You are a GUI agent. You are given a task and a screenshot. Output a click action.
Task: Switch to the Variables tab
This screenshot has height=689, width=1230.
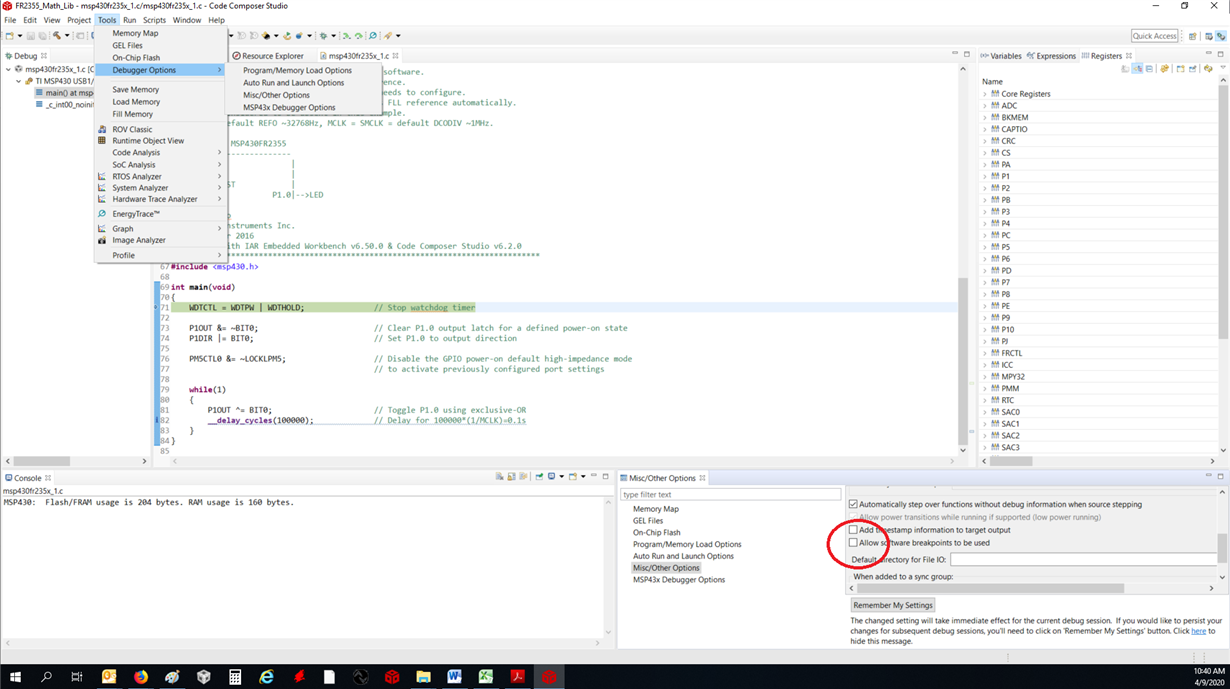tap(1000, 56)
